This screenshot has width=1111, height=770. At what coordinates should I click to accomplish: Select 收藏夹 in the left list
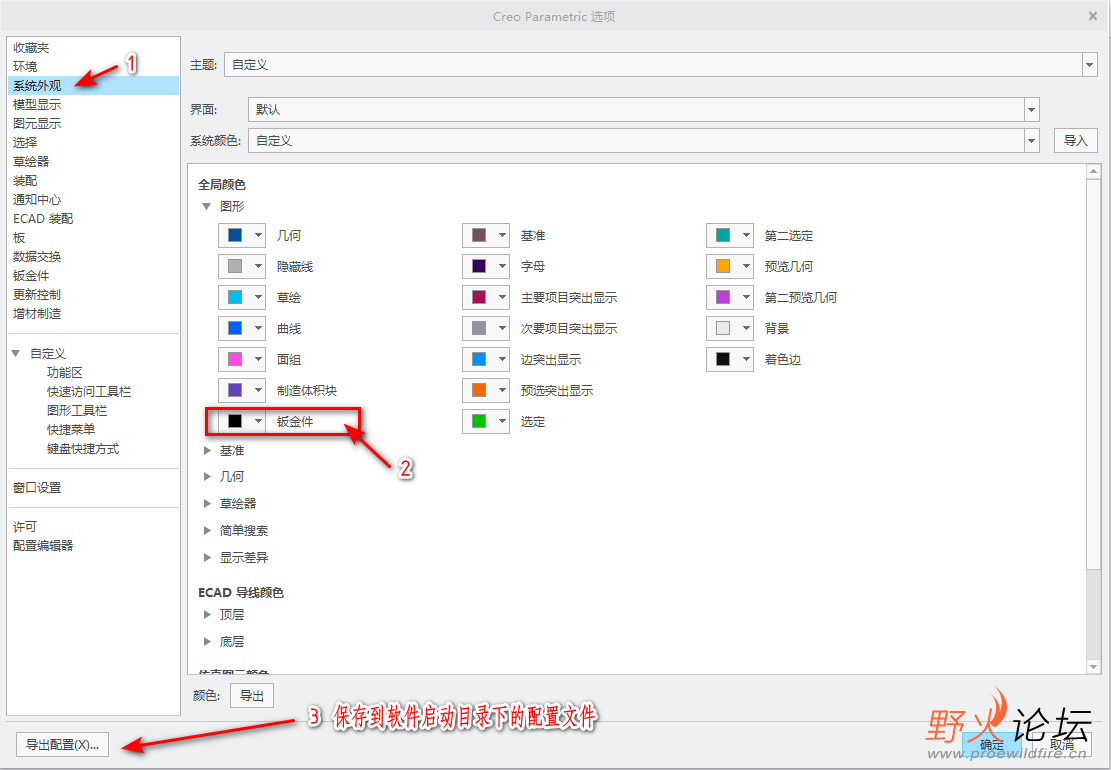tap(31, 47)
